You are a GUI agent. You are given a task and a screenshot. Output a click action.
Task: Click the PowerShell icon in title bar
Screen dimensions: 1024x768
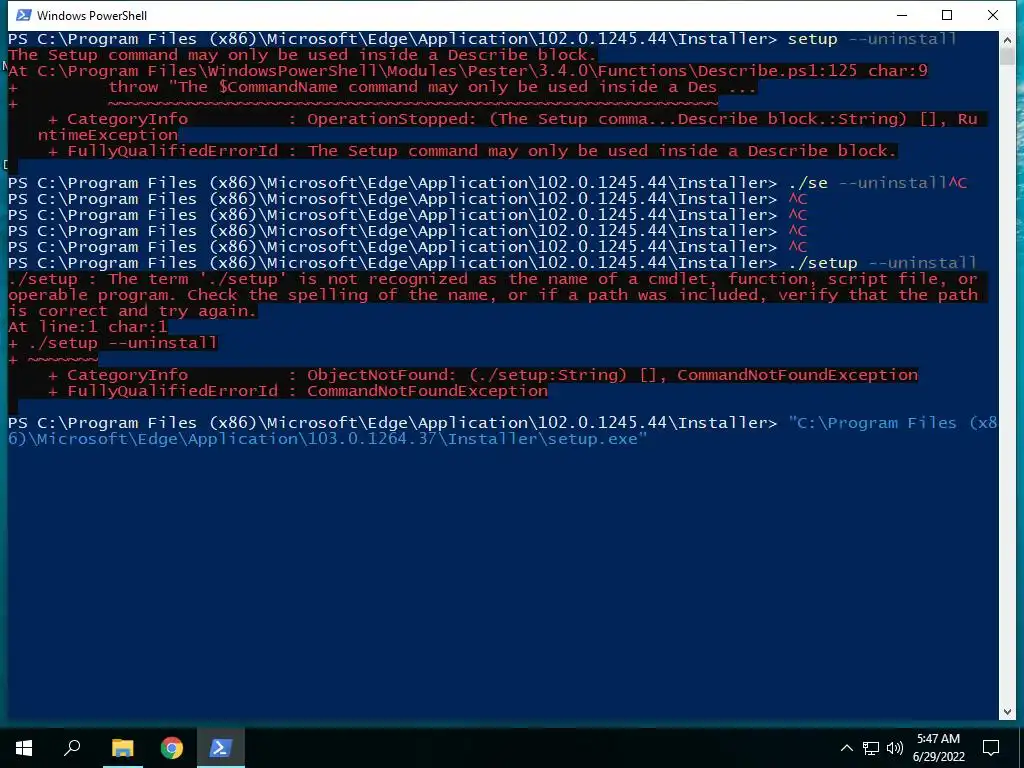pyautogui.click(x=24, y=15)
